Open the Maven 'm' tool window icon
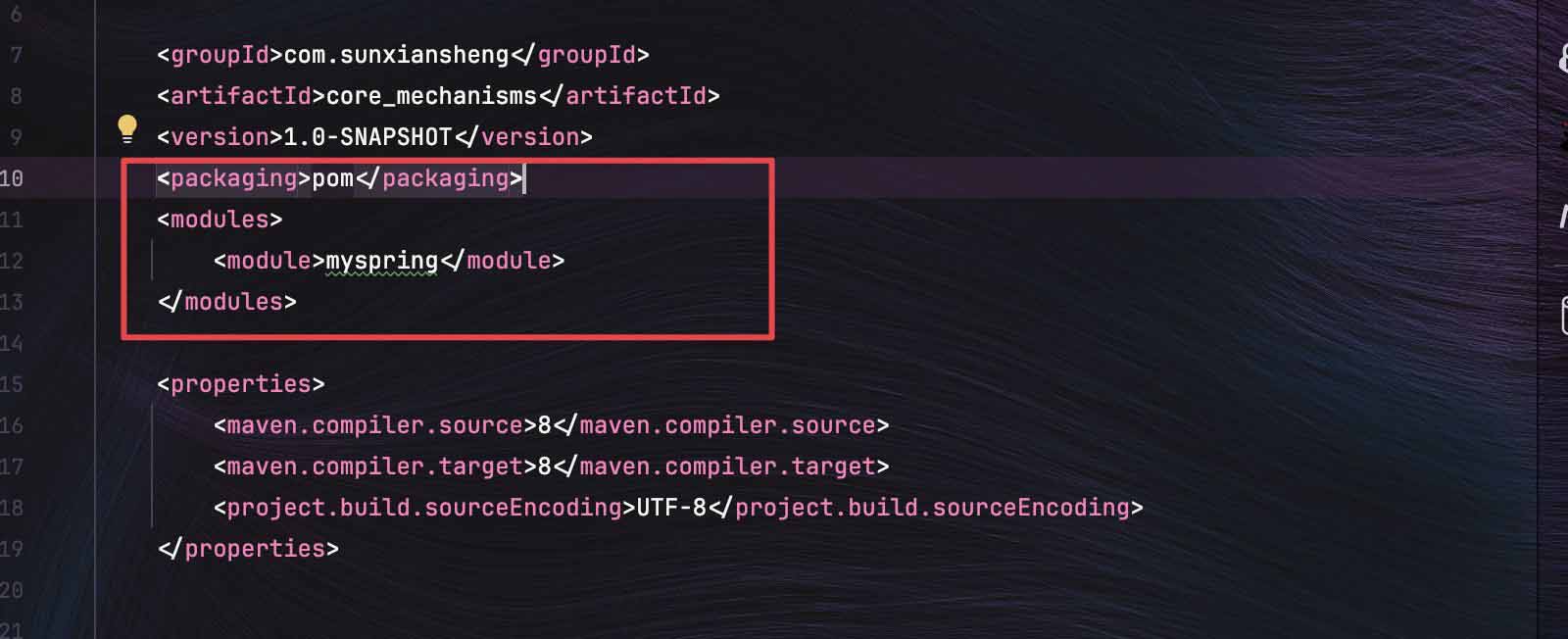This screenshot has width=1568, height=639. pos(1564,216)
